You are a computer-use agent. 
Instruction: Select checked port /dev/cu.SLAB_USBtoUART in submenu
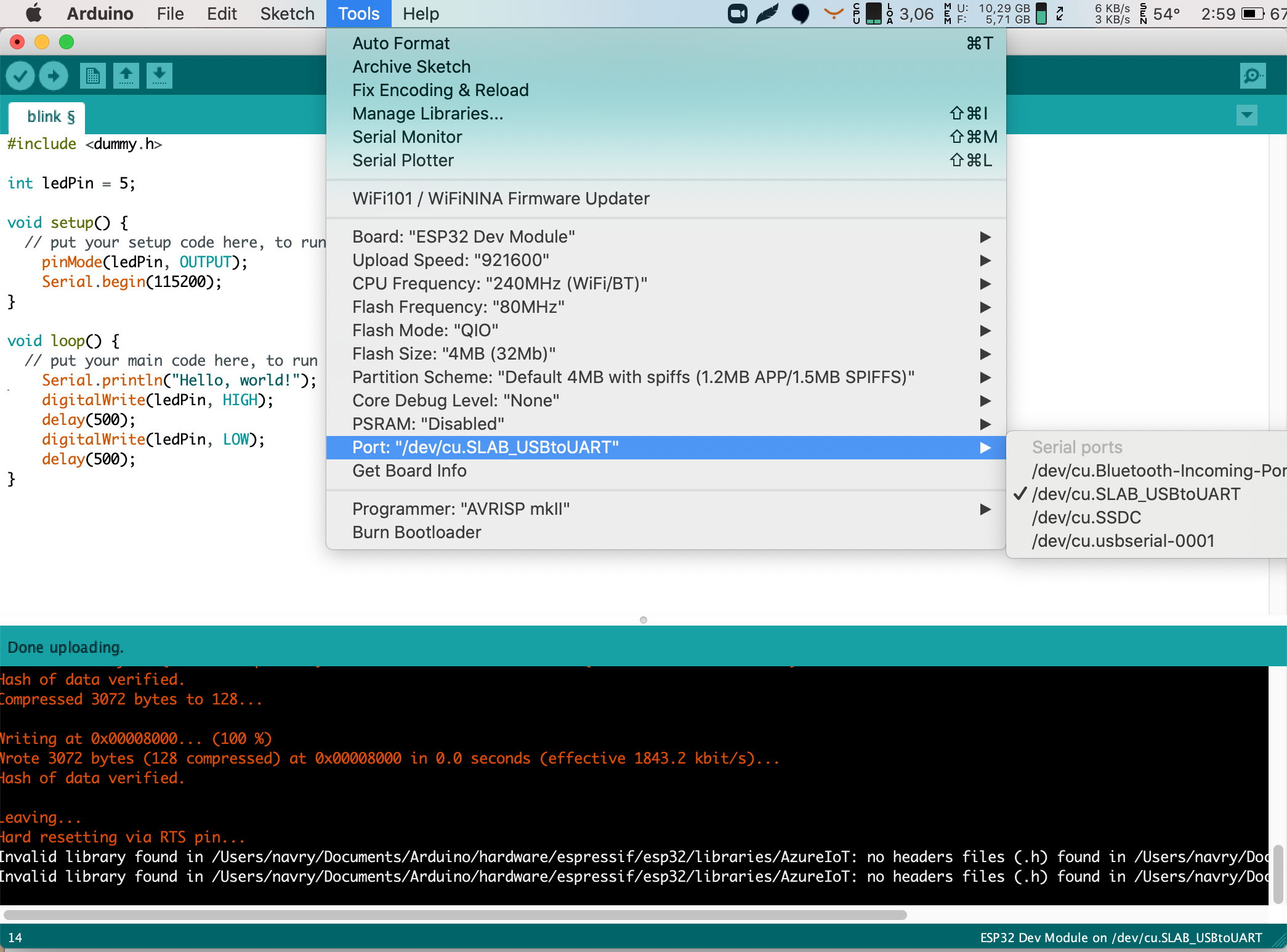[1136, 494]
